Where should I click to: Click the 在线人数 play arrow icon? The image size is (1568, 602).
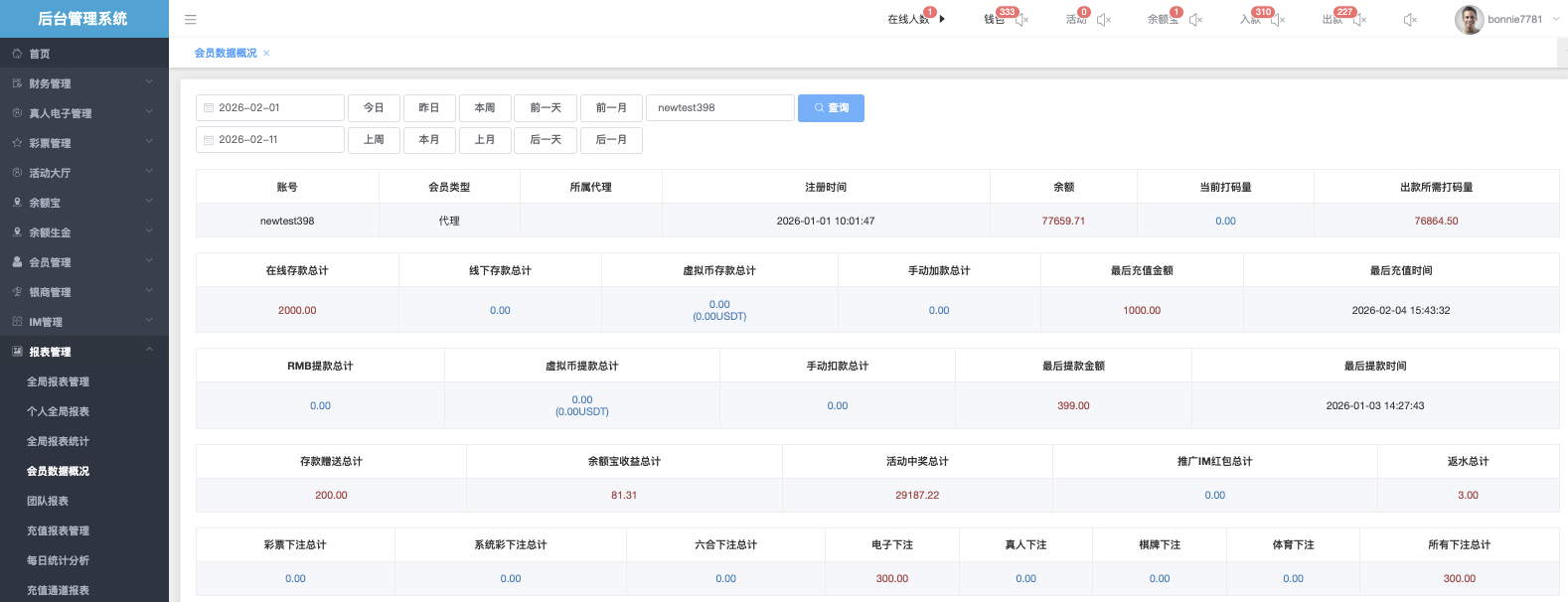(x=942, y=19)
